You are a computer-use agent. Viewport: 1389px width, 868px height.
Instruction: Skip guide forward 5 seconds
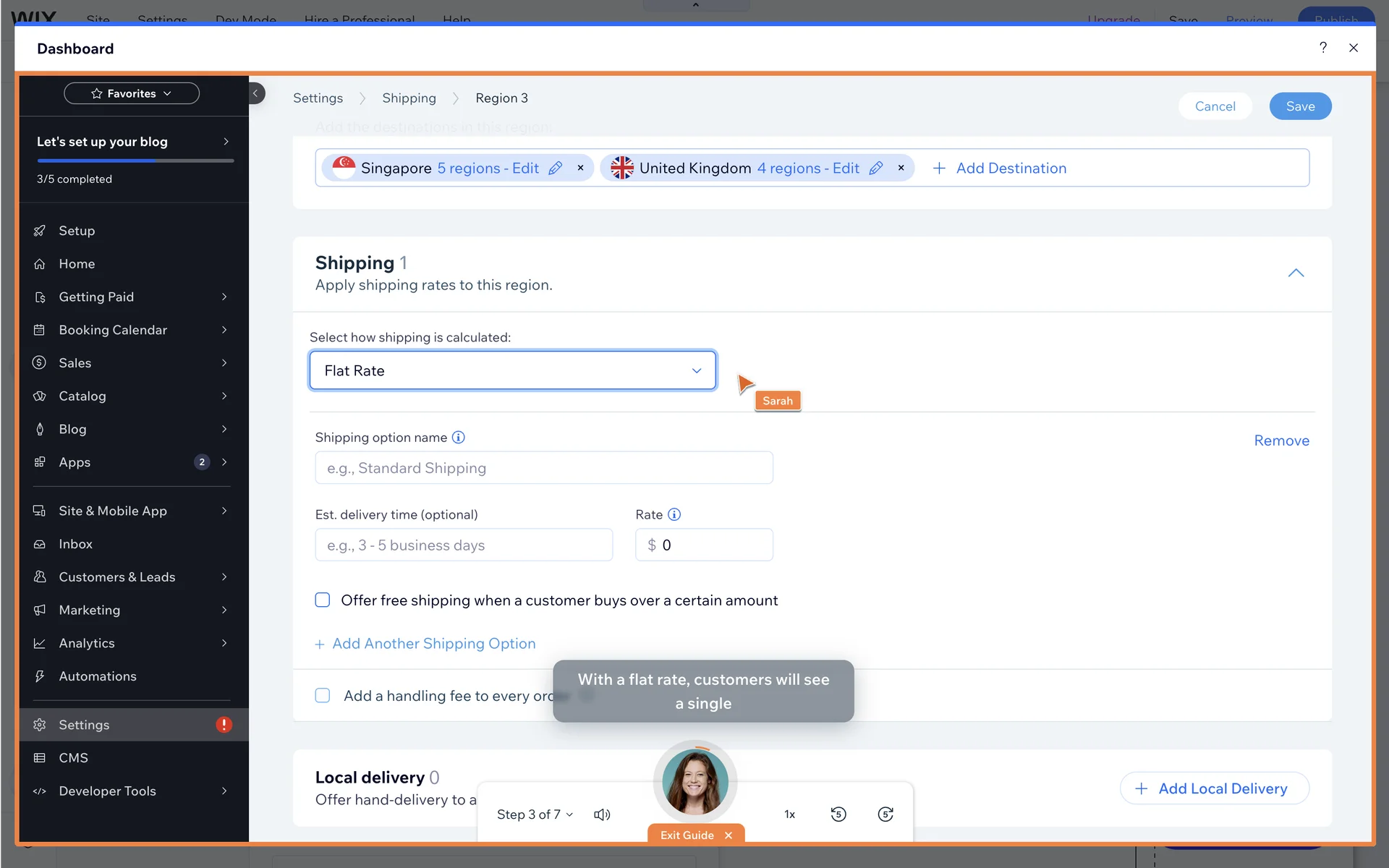885,814
